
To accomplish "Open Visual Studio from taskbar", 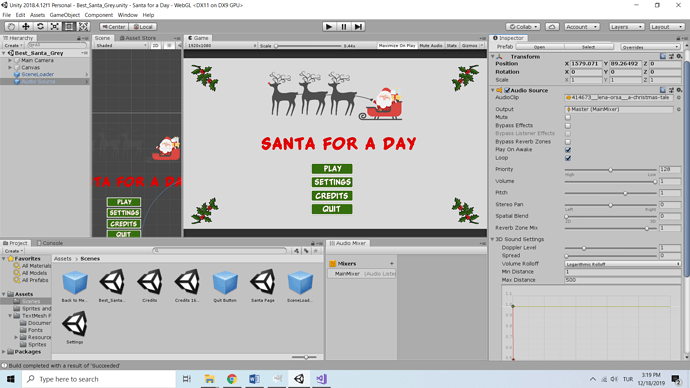I will [x=321, y=379].
